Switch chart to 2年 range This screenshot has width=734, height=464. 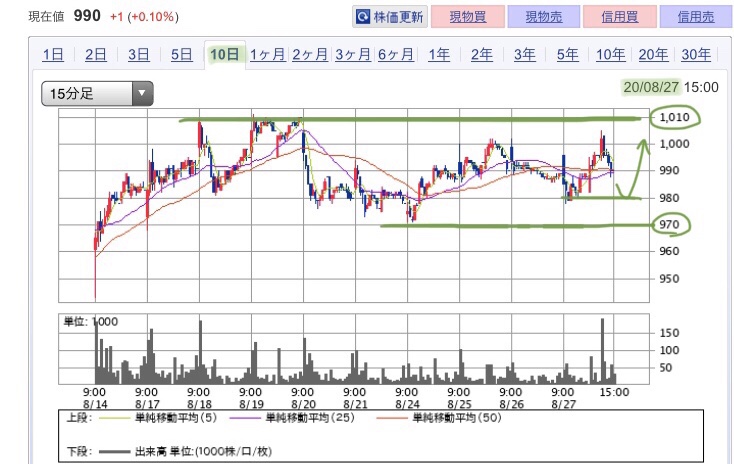click(482, 55)
